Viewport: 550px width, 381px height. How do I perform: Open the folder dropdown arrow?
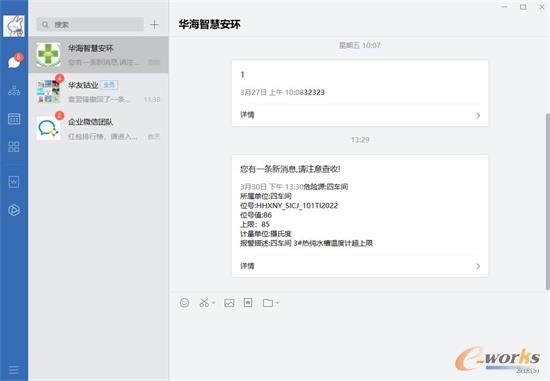tap(277, 303)
